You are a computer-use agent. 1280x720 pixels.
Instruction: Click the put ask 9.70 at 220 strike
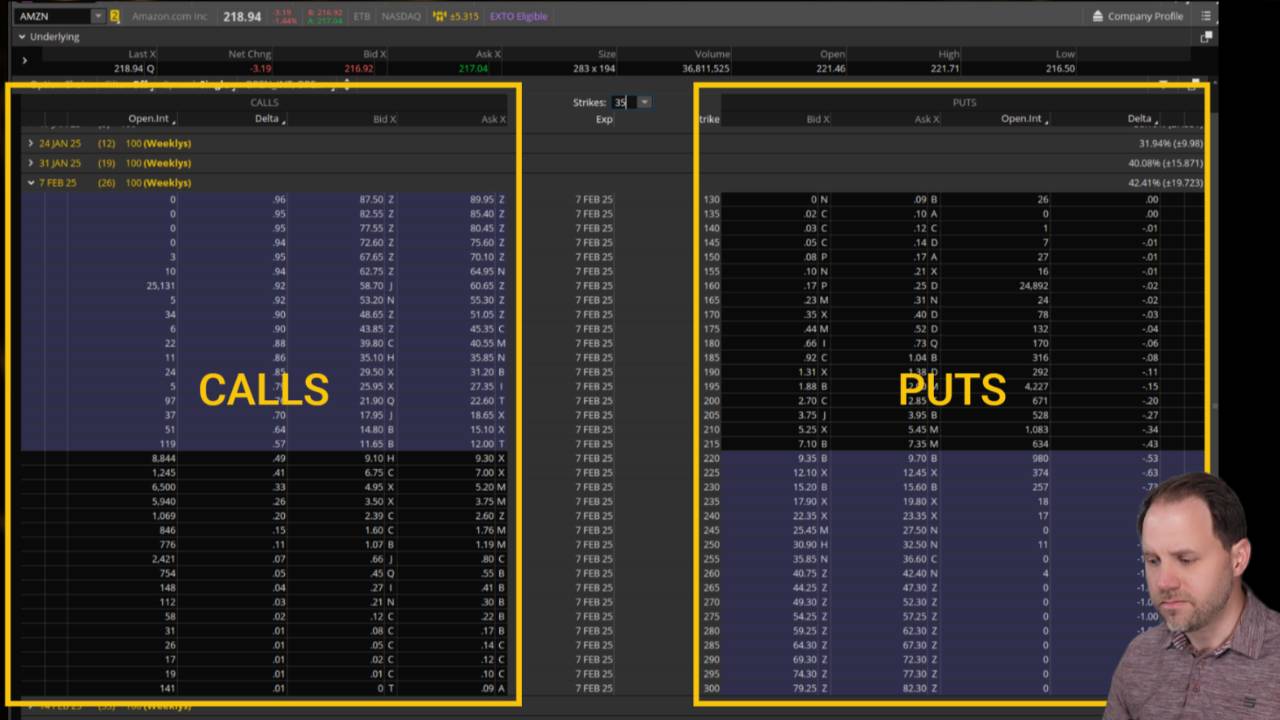click(x=917, y=459)
